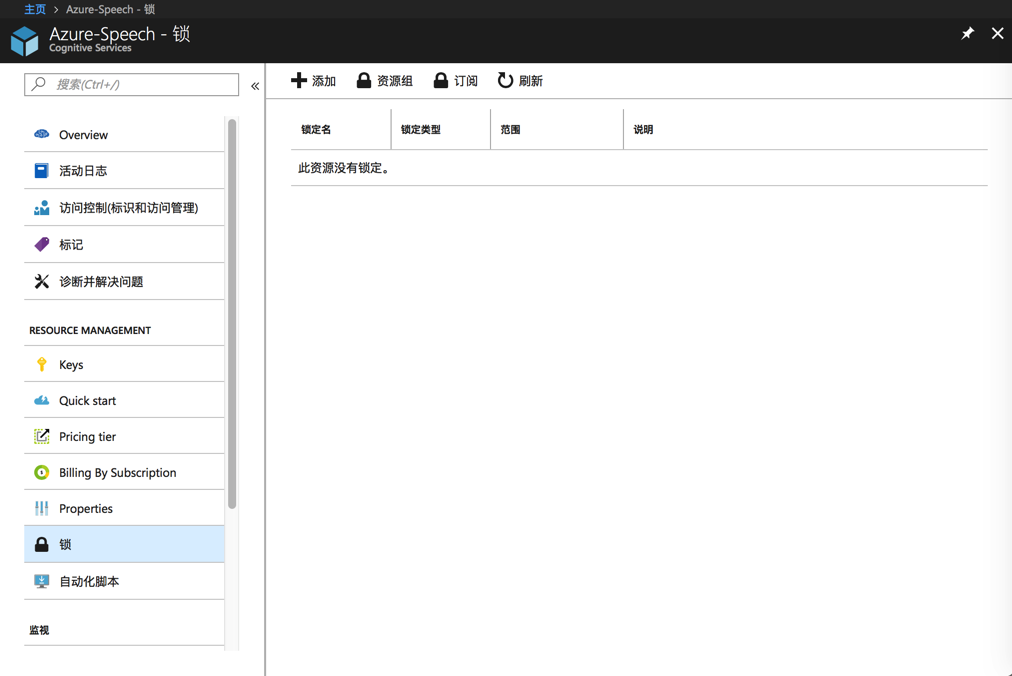Click the purple tag icon for 标记
1012x676 pixels.
41,244
